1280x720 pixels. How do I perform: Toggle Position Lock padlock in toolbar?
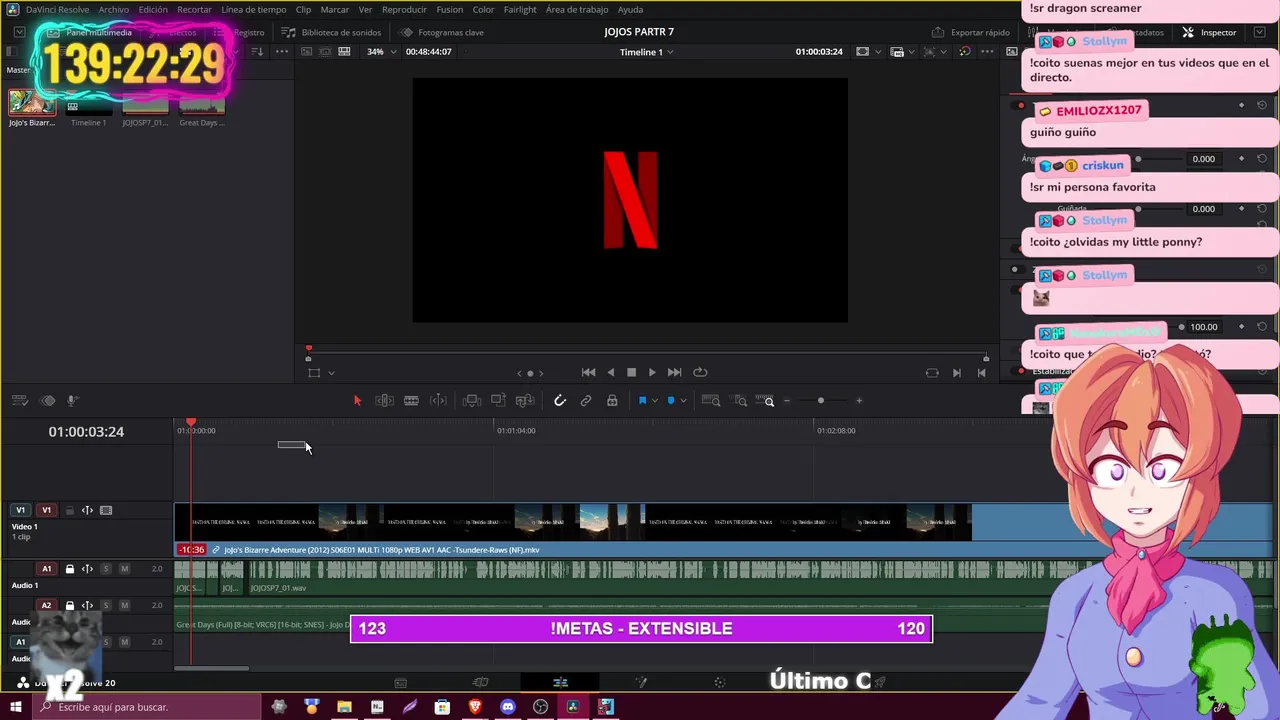[x=612, y=401]
